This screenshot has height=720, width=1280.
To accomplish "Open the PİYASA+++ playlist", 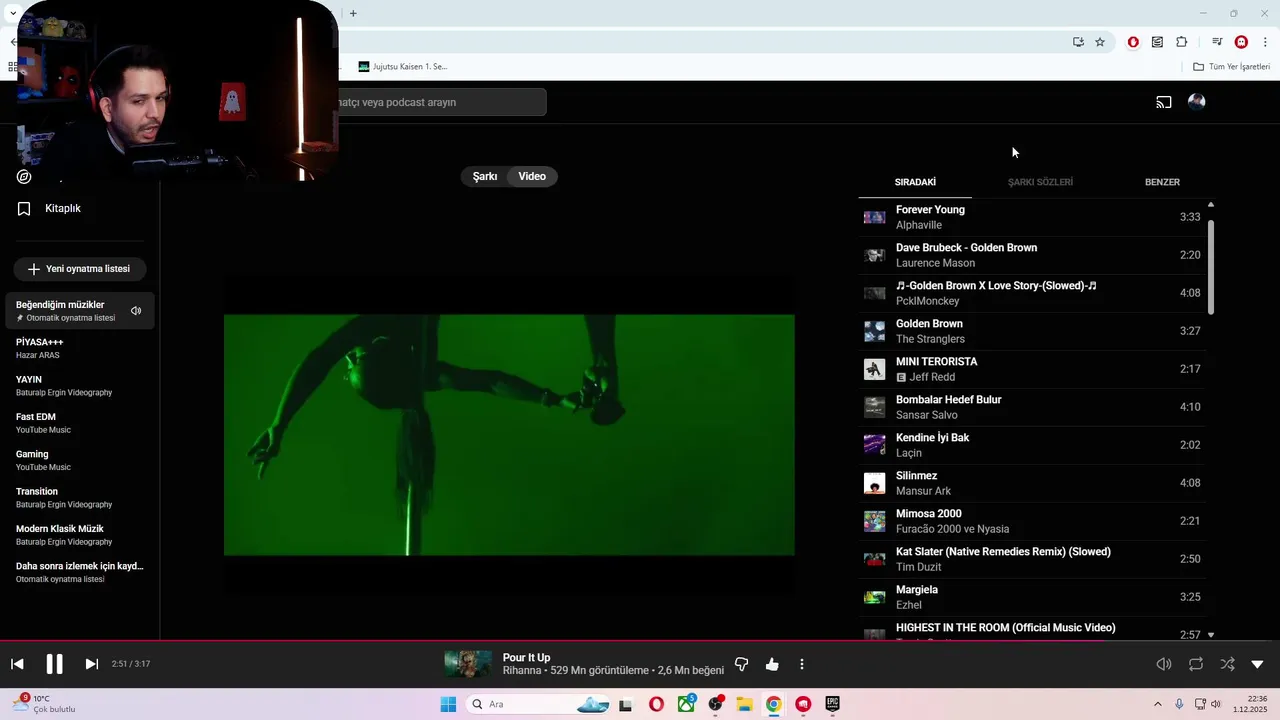I will 79,348.
